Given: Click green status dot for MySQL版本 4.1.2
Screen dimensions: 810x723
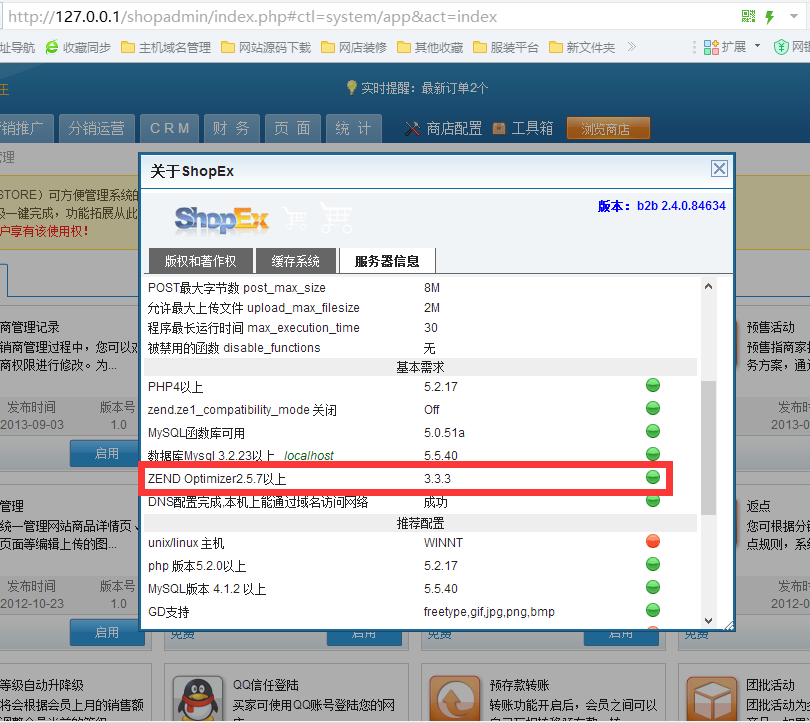Looking at the screenshot, I should coord(653,587).
